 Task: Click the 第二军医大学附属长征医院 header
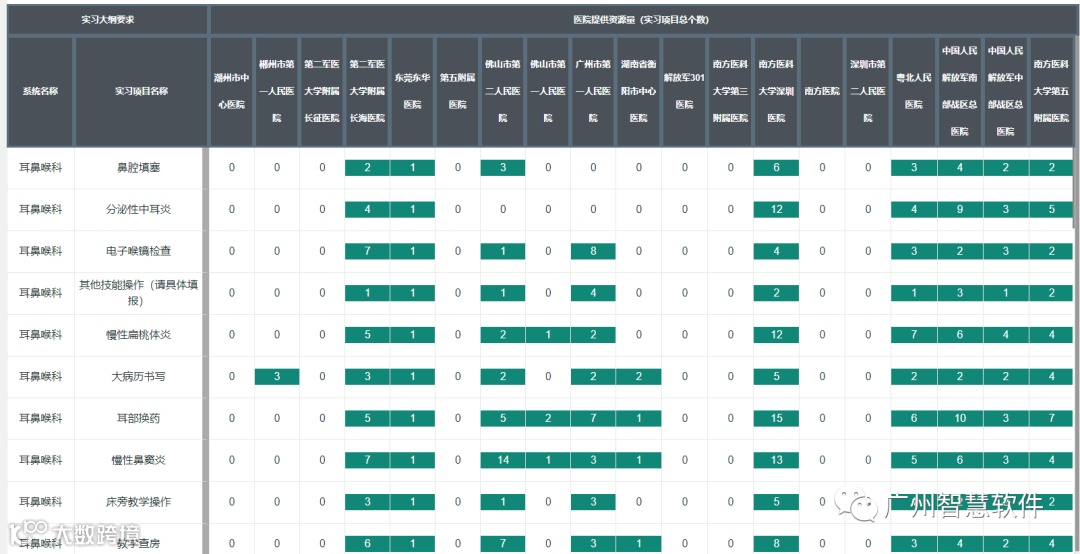322,91
